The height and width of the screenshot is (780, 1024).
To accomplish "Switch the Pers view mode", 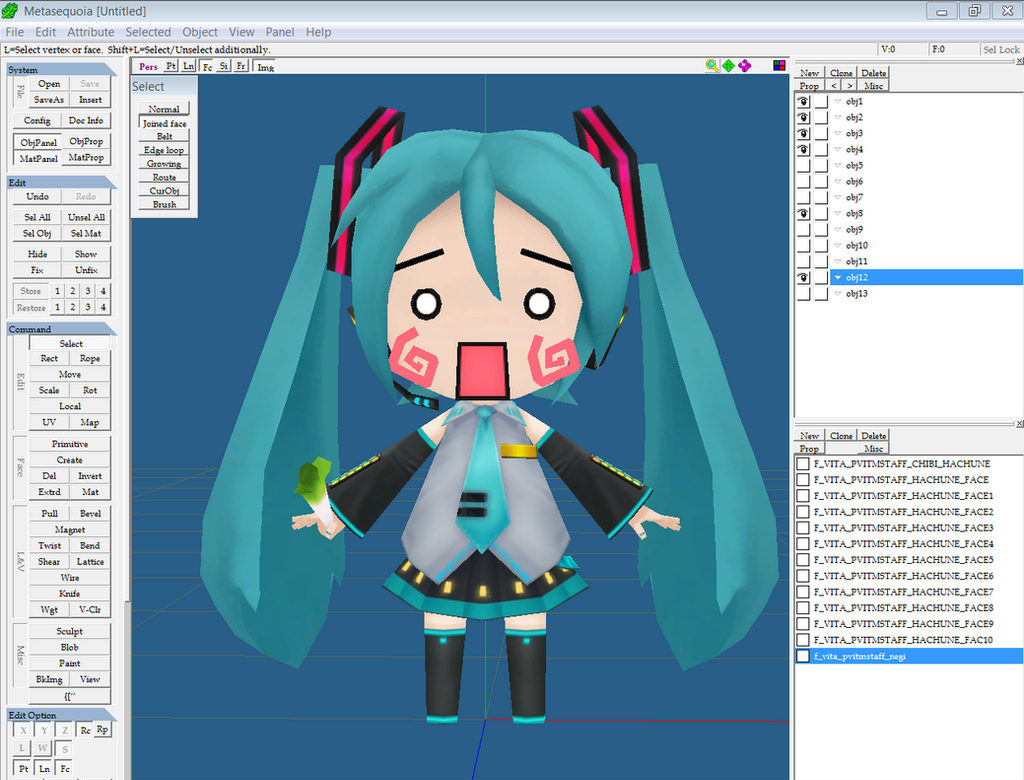I will click(148, 66).
